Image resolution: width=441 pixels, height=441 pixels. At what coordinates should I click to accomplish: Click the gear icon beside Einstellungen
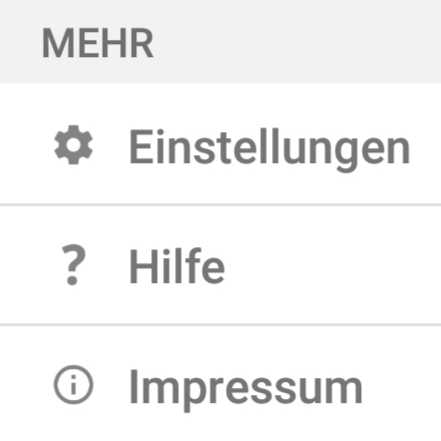point(73,145)
